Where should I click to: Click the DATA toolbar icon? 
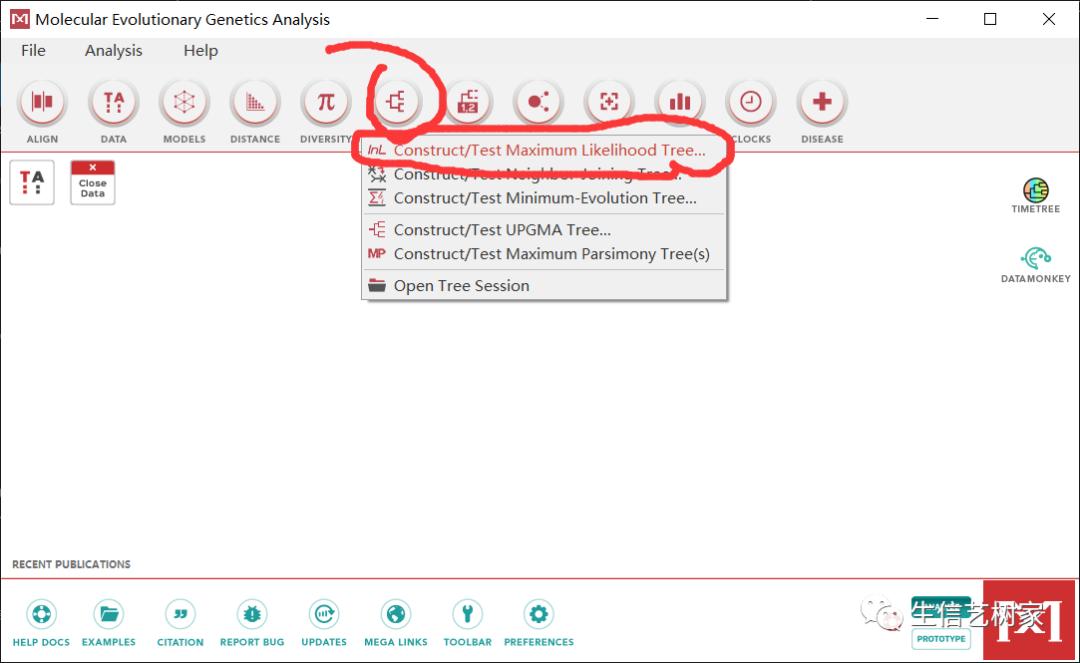[114, 102]
